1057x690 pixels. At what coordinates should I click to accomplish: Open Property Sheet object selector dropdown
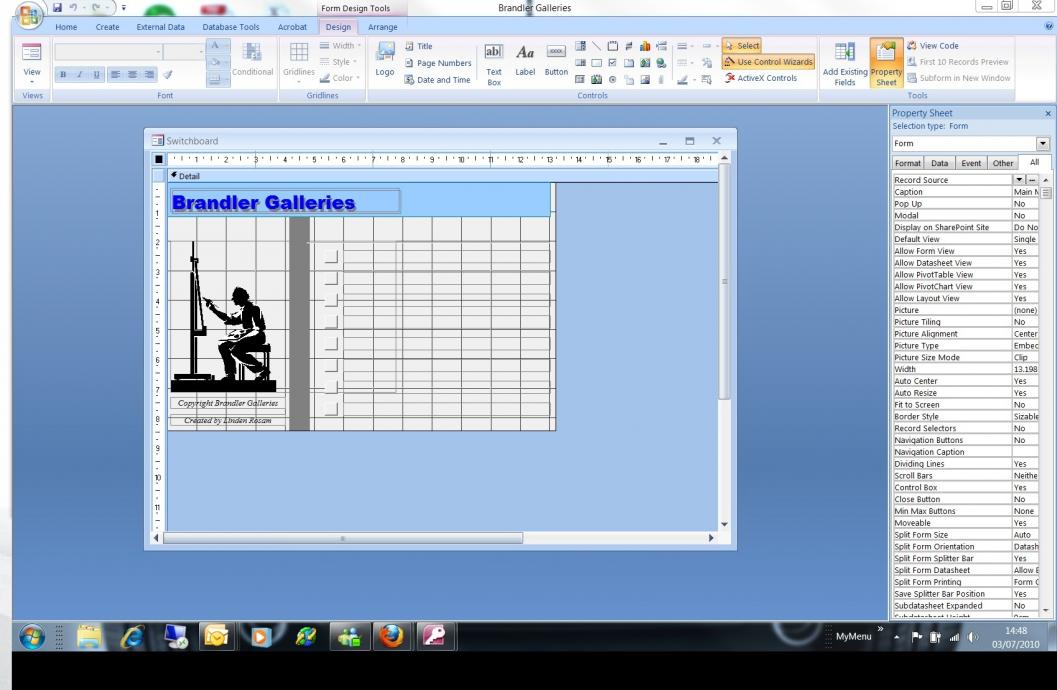tap(1042, 144)
